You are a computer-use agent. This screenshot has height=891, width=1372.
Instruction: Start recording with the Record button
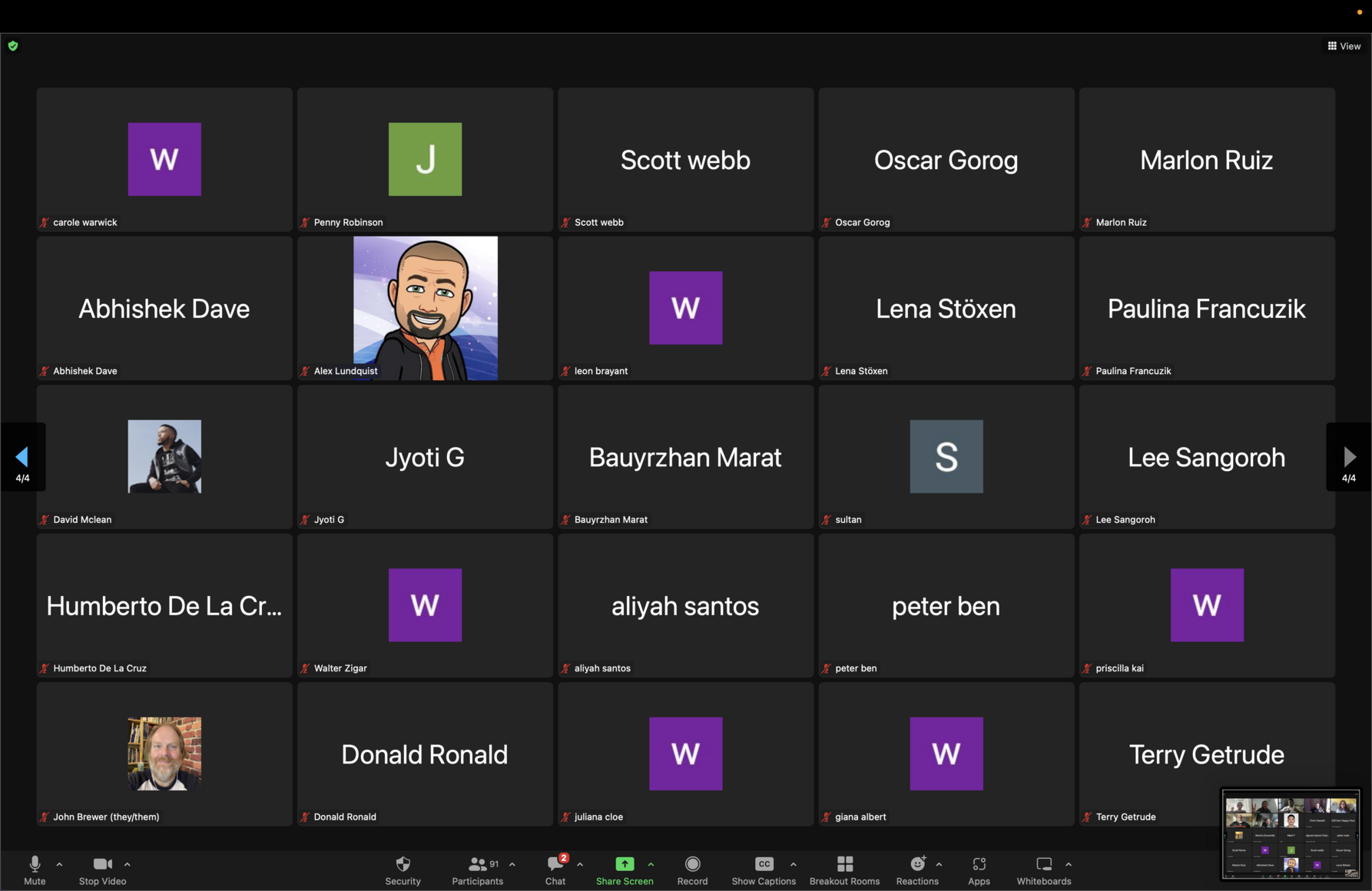point(692,870)
